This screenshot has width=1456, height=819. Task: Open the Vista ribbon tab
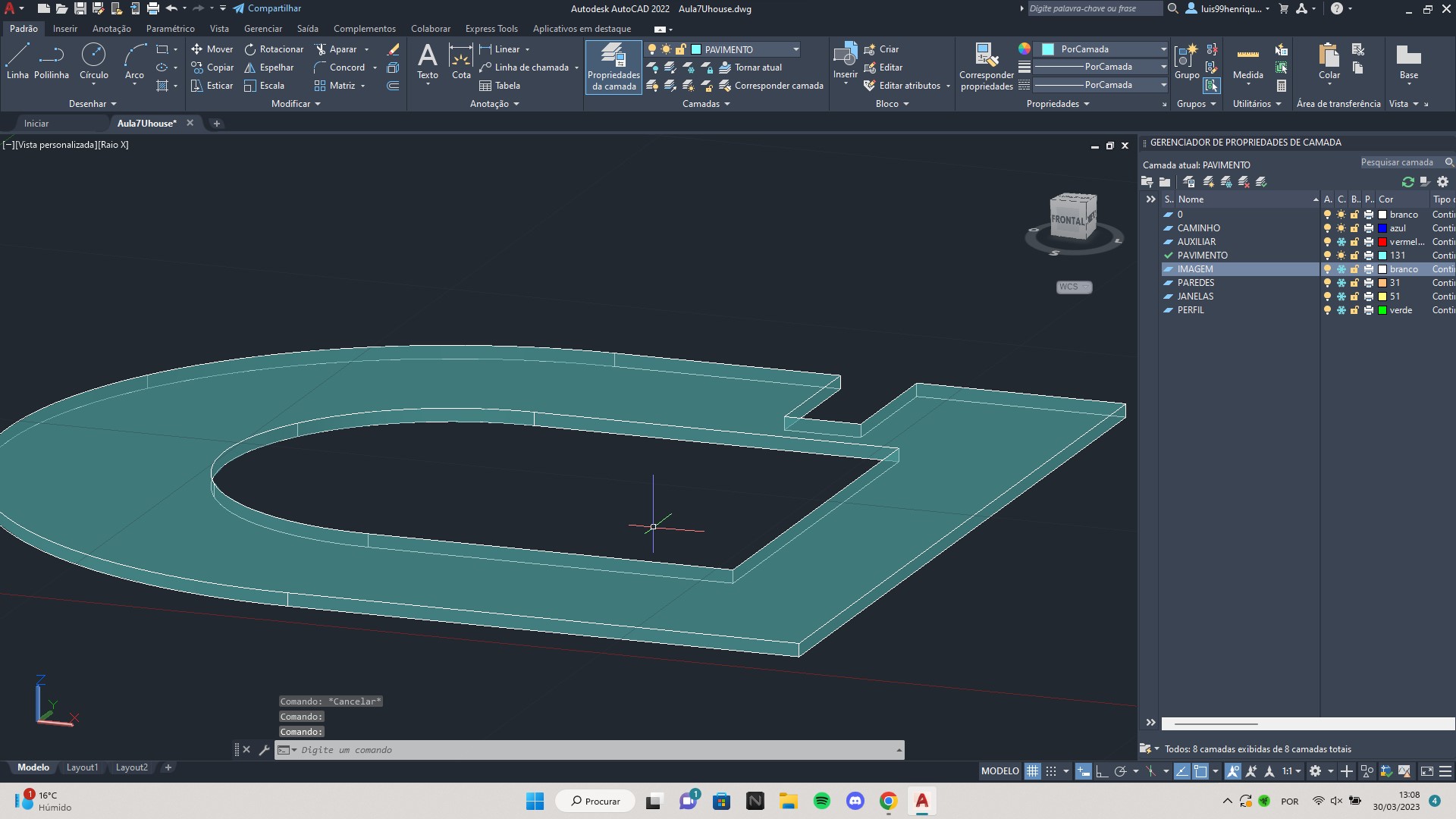click(219, 29)
